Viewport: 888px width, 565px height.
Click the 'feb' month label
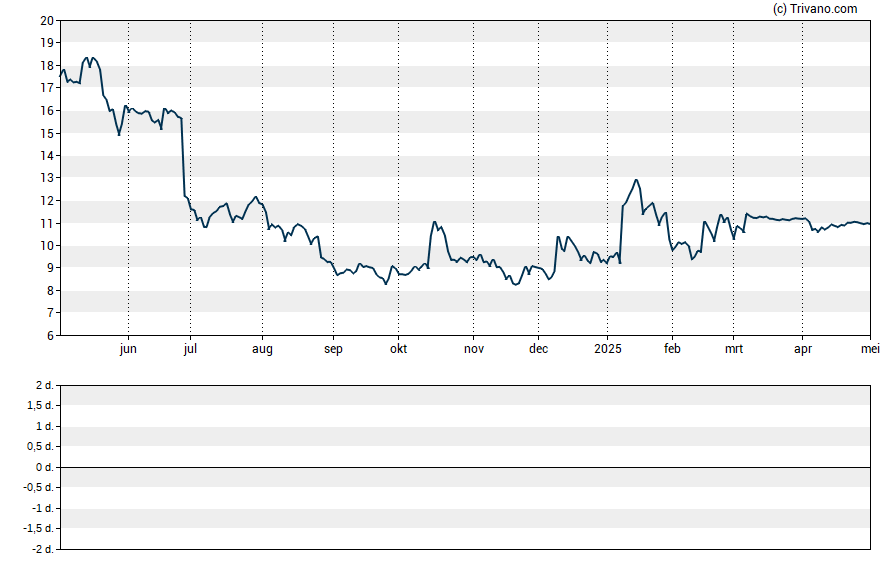(672, 349)
